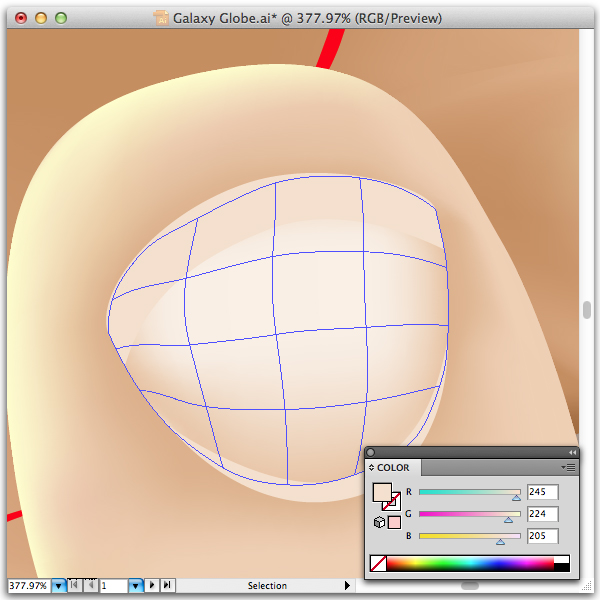Close the Color panel with round button
Viewport: 600px width, 600px height.
point(370,453)
